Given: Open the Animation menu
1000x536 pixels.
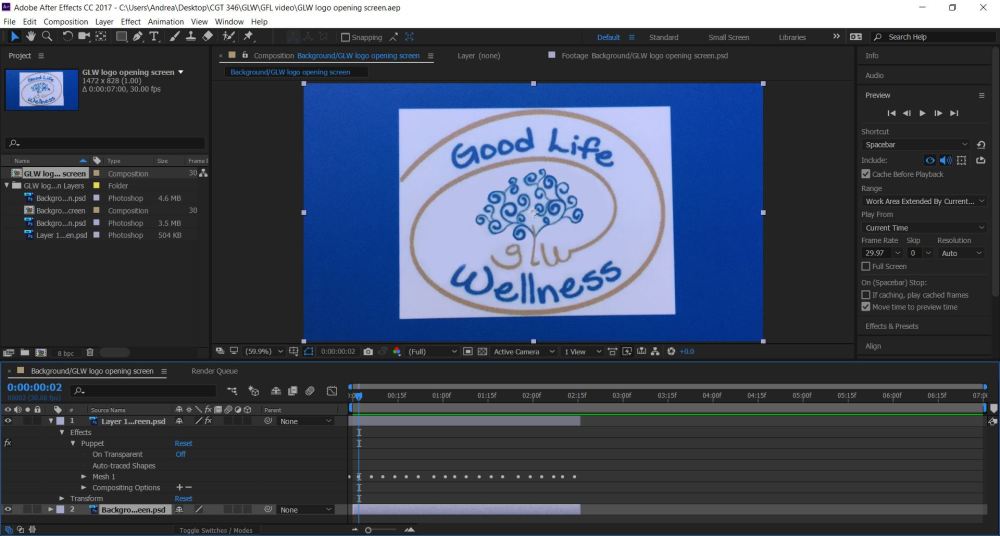Looking at the screenshot, I should 166,22.
